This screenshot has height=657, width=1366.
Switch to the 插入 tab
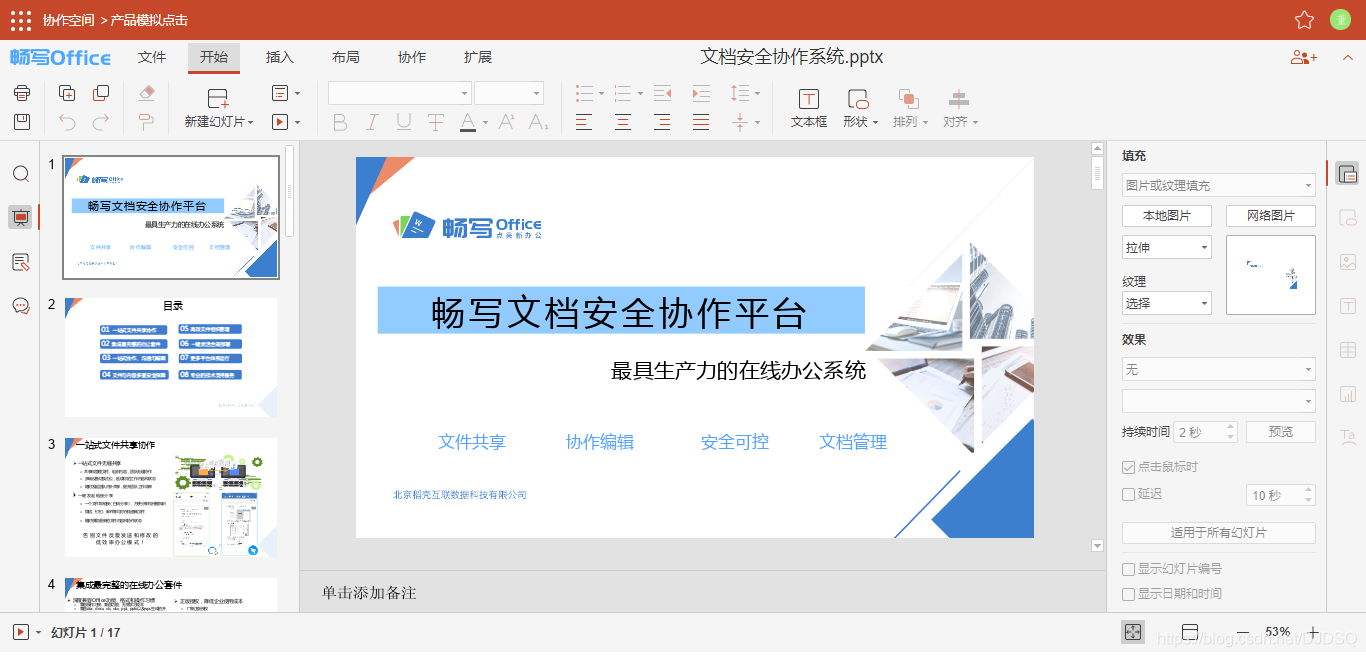point(280,57)
